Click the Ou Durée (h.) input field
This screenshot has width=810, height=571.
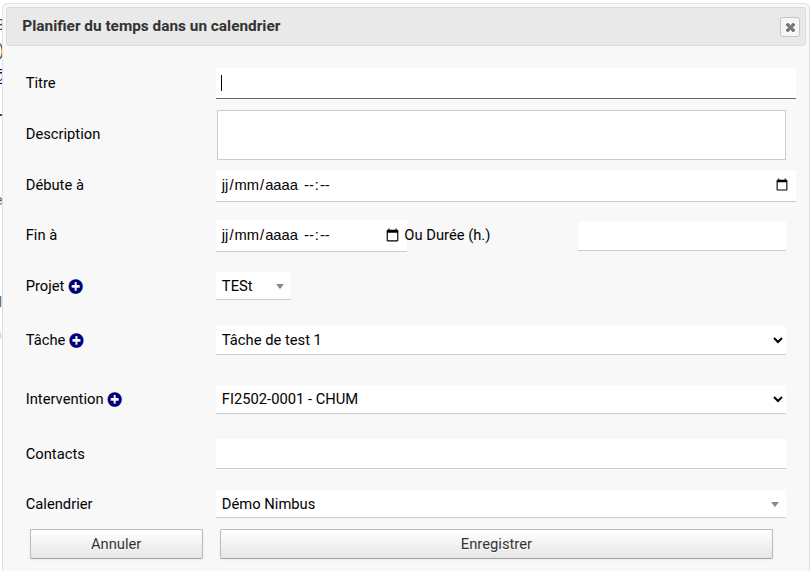point(681,236)
